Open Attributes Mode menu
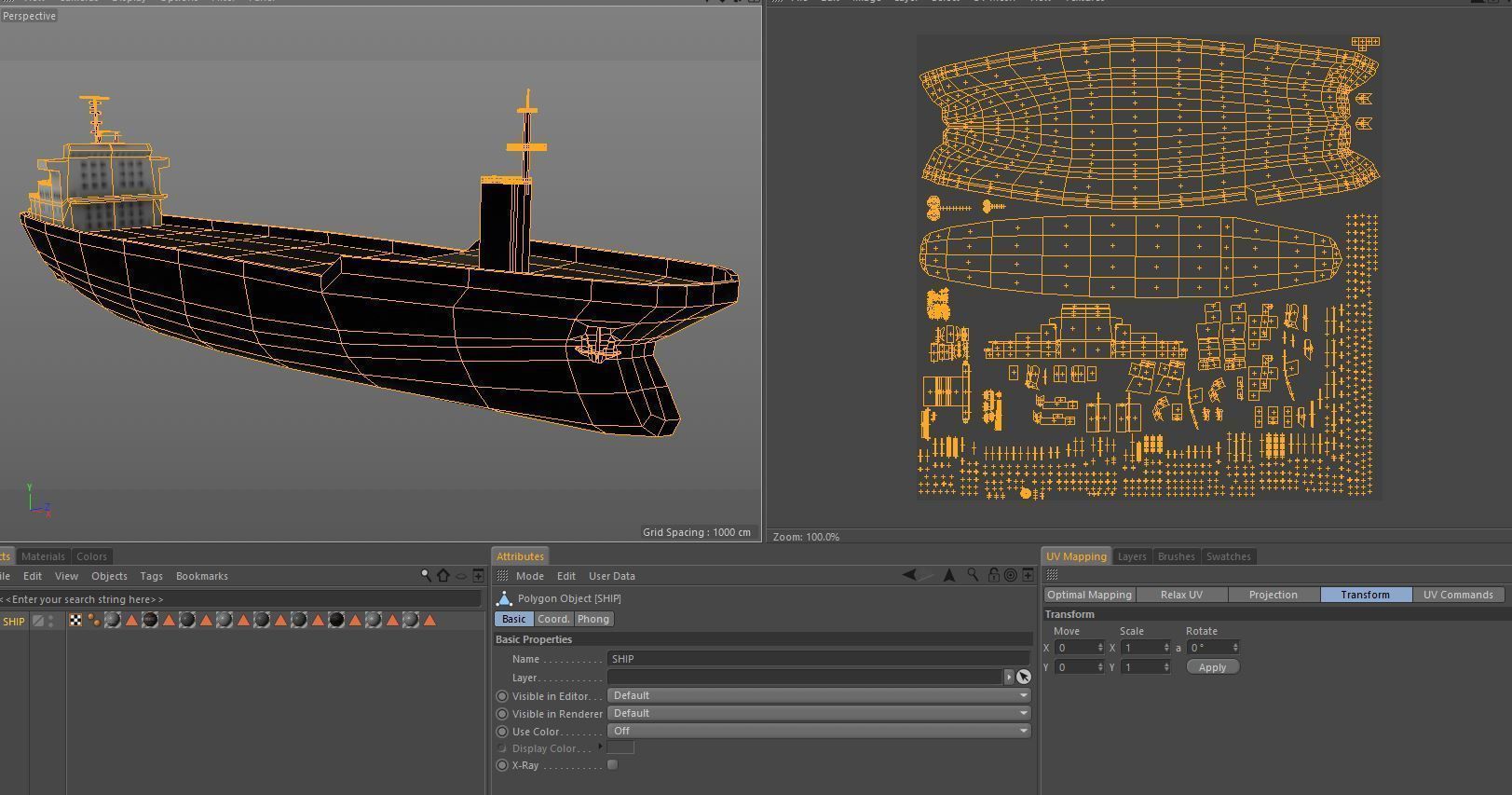 pos(529,576)
